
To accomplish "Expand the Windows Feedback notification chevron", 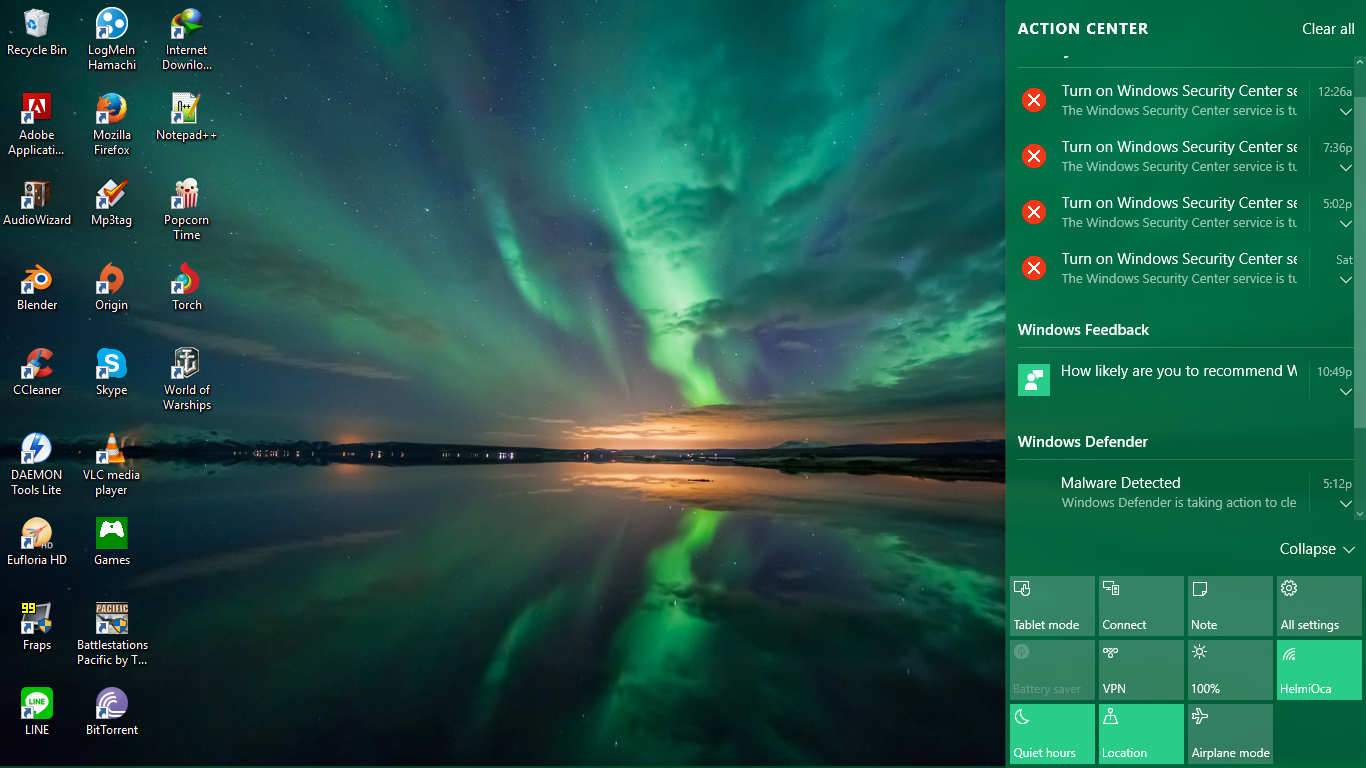I will click(1346, 392).
